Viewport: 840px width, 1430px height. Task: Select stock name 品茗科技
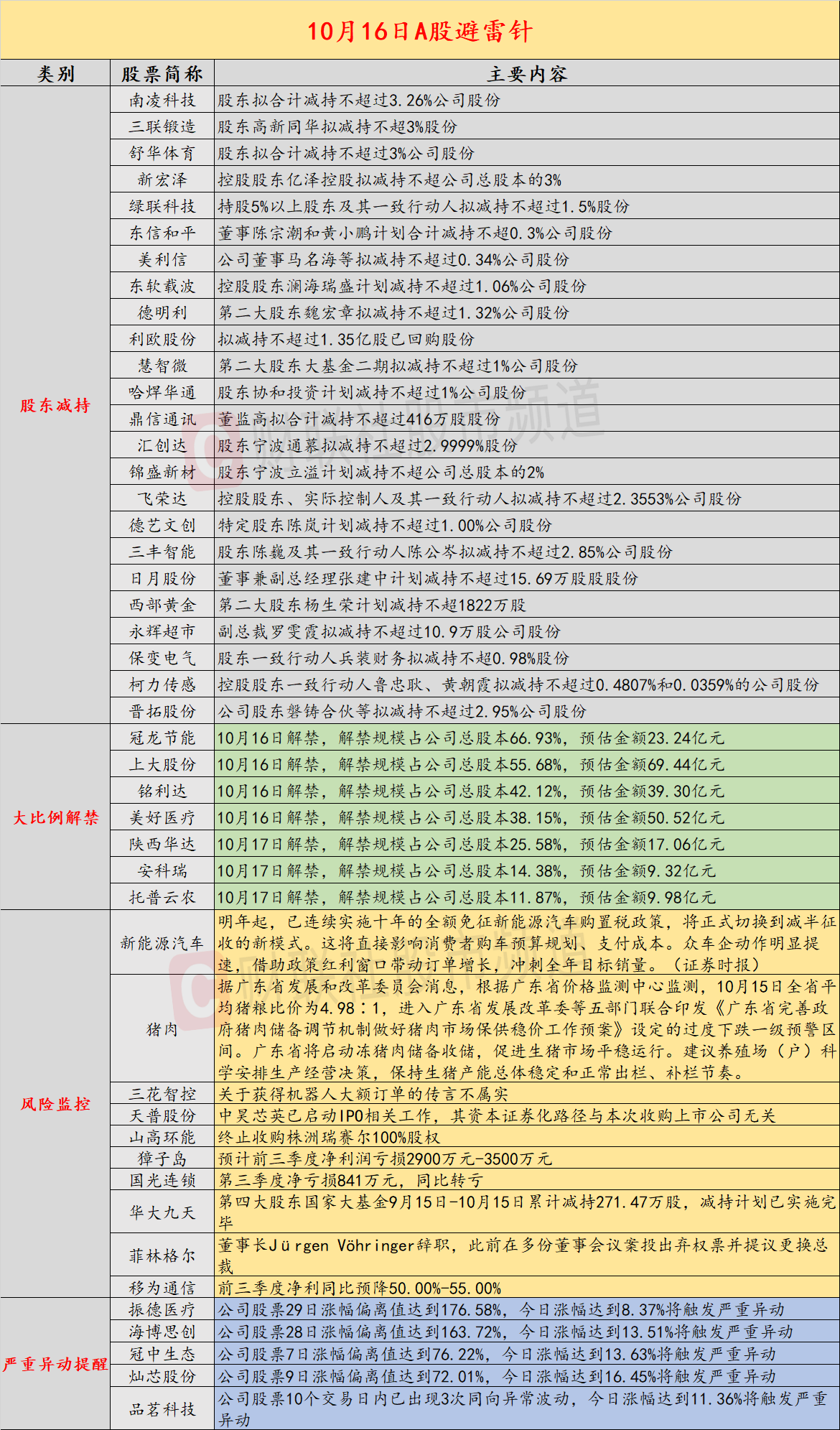click(162, 1409)
